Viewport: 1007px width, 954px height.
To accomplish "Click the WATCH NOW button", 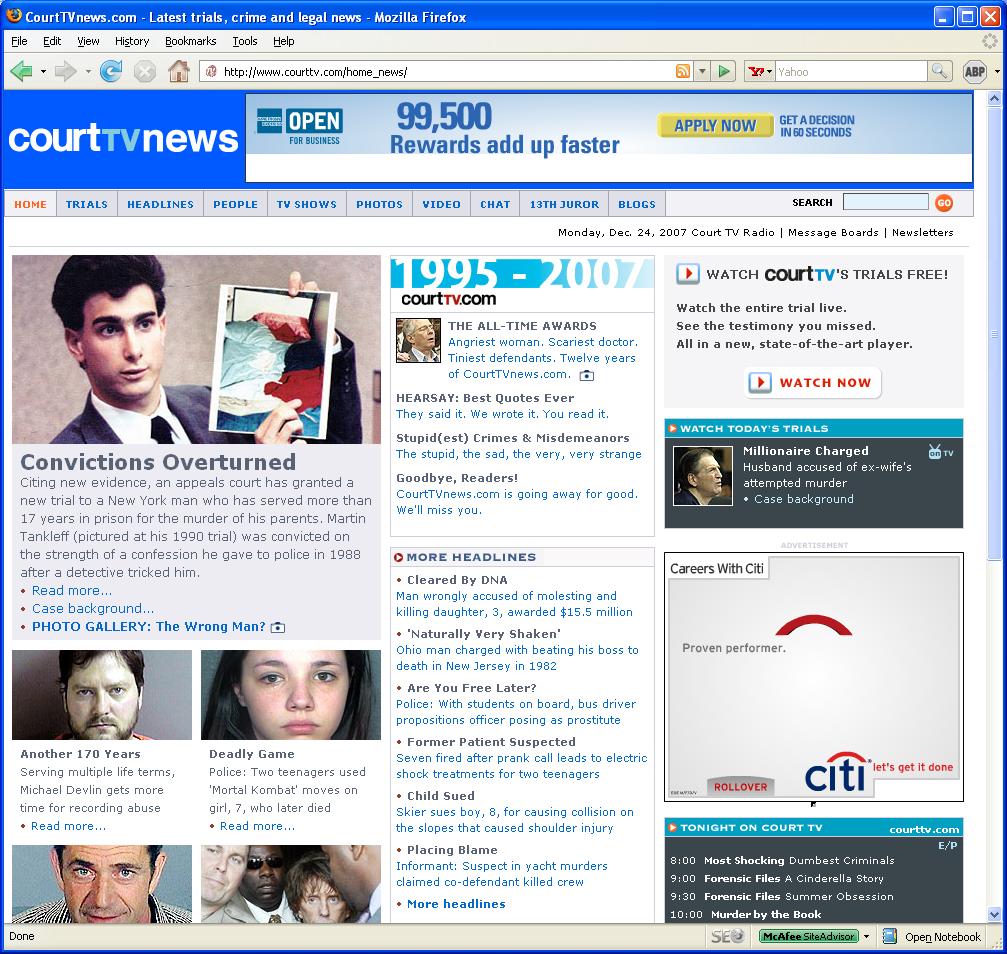I will tap(812, 383).
